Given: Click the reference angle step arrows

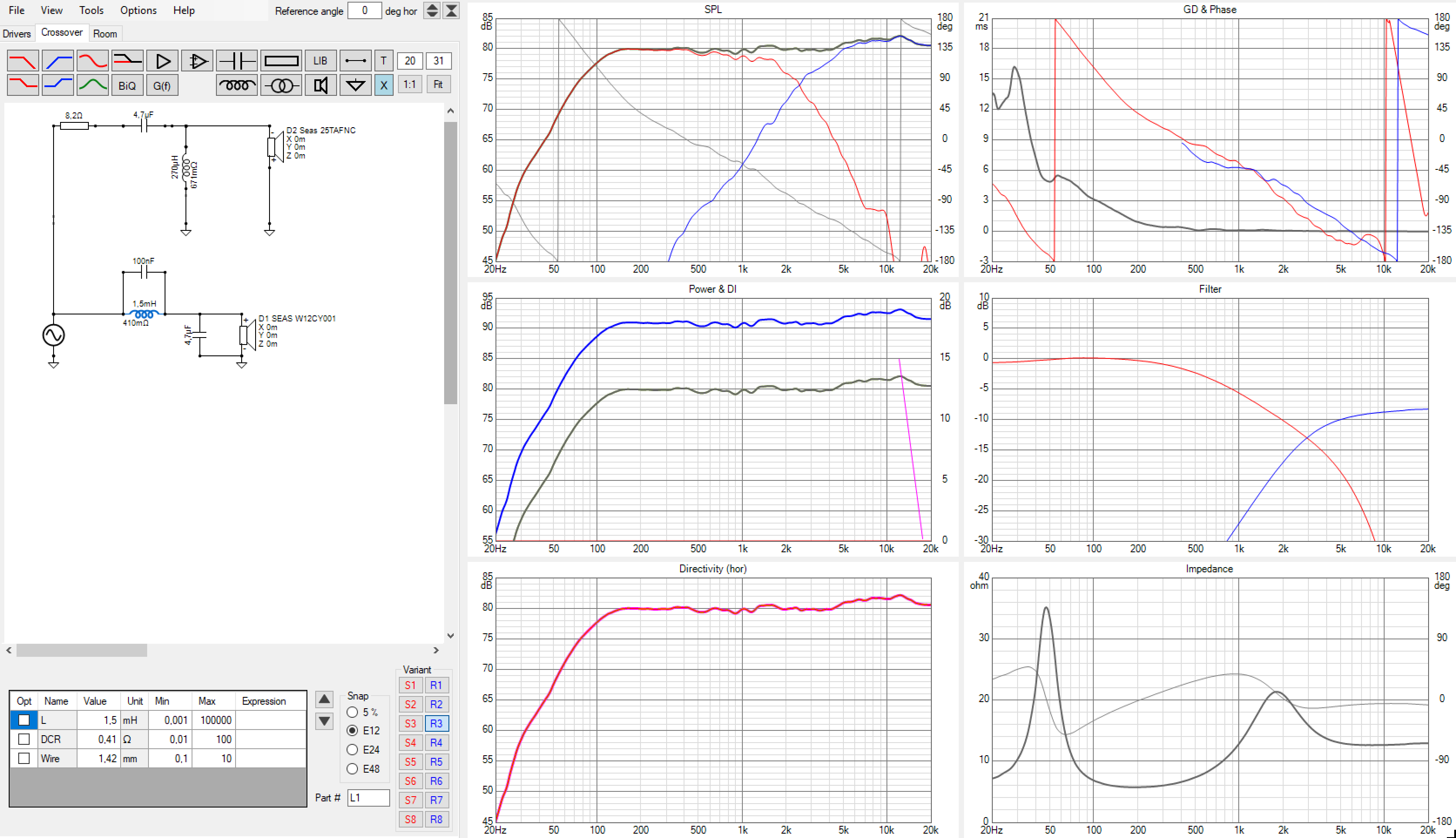Looking at the screenshot, I should tap(432, 10).
